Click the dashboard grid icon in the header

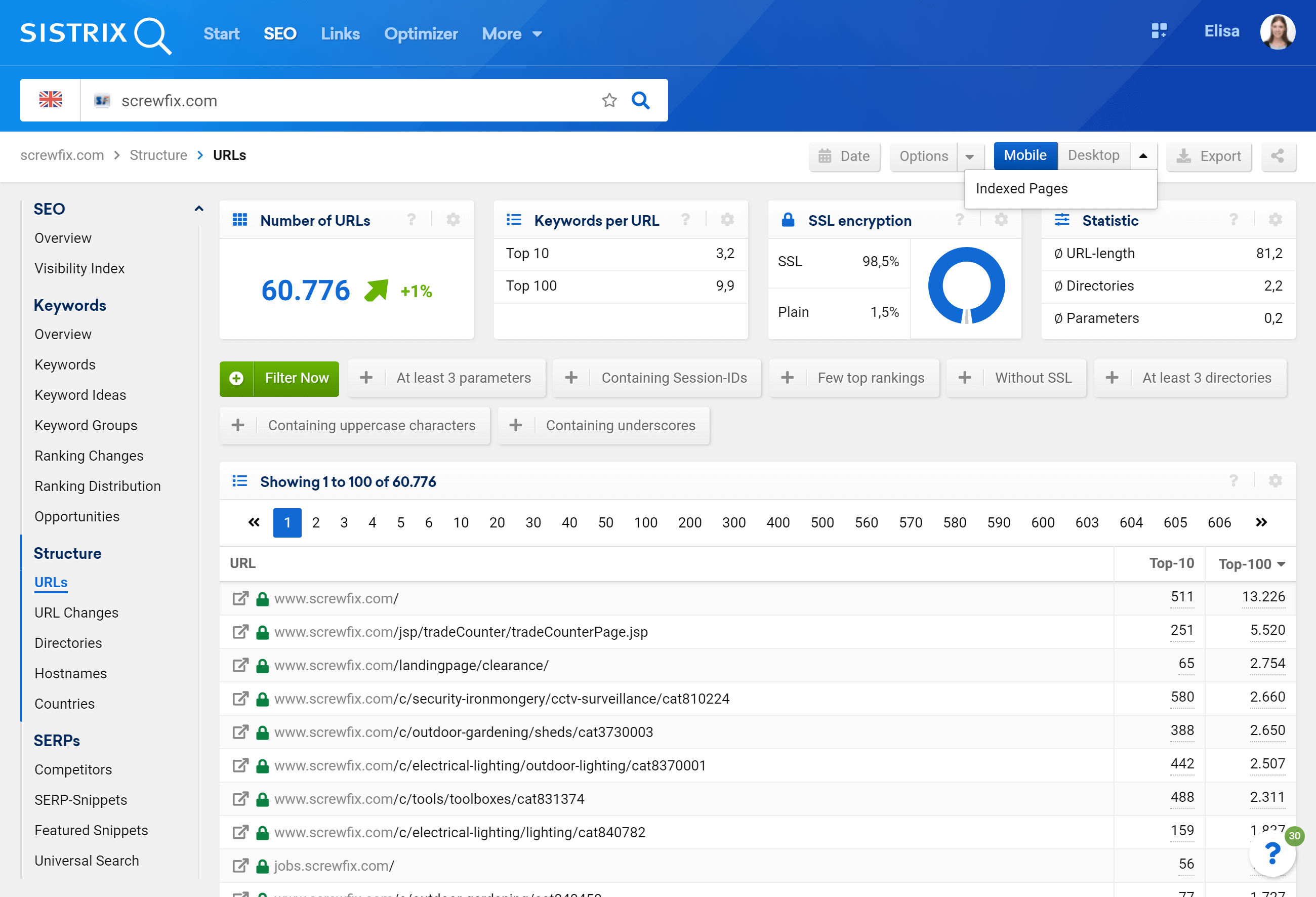pyautogui.click(x=1160, y=31)
